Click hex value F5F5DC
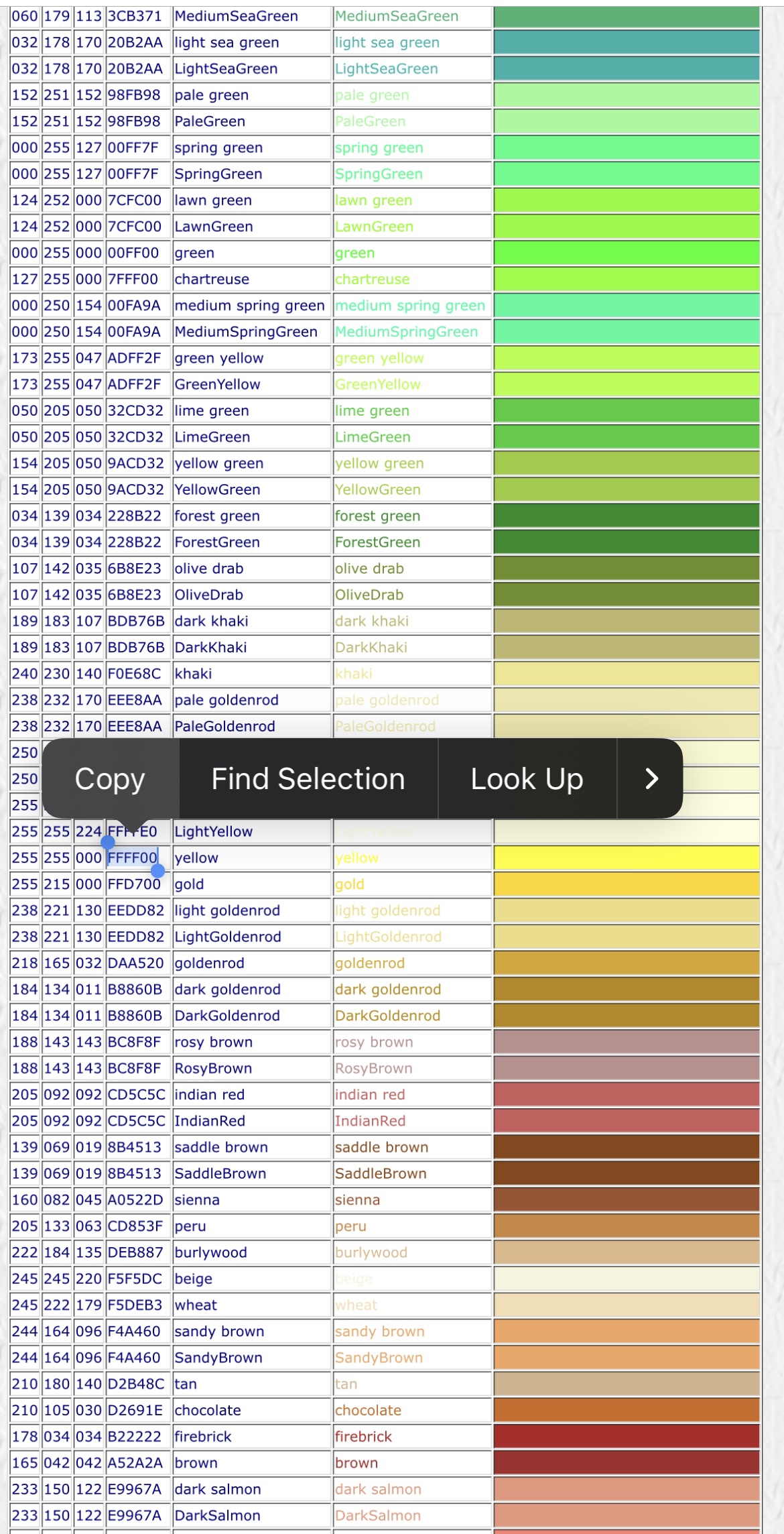This screenshot has height=1534, width=784. click(x=135, y=1279)
